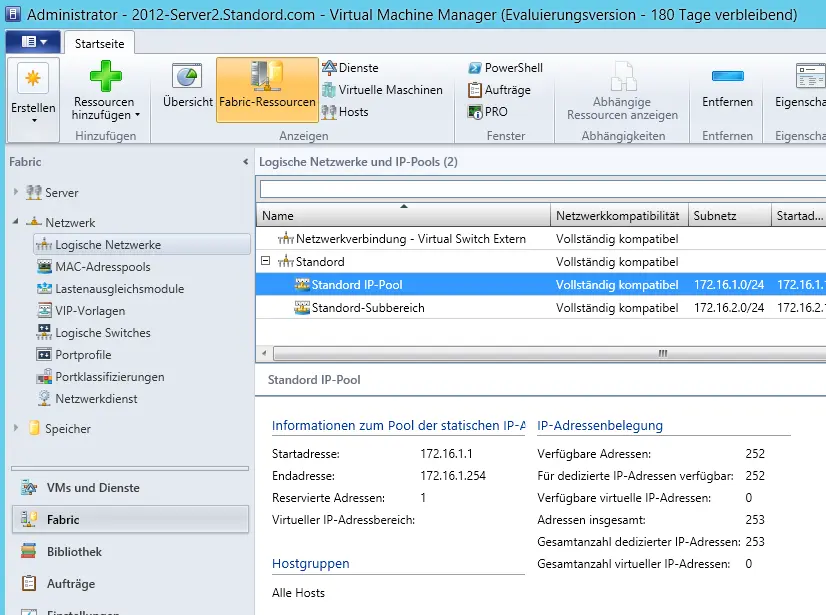Image resolution: width=826 pixels, height=615 pixels.
Task: Open the blue application menu button
Action: (32, 42)
